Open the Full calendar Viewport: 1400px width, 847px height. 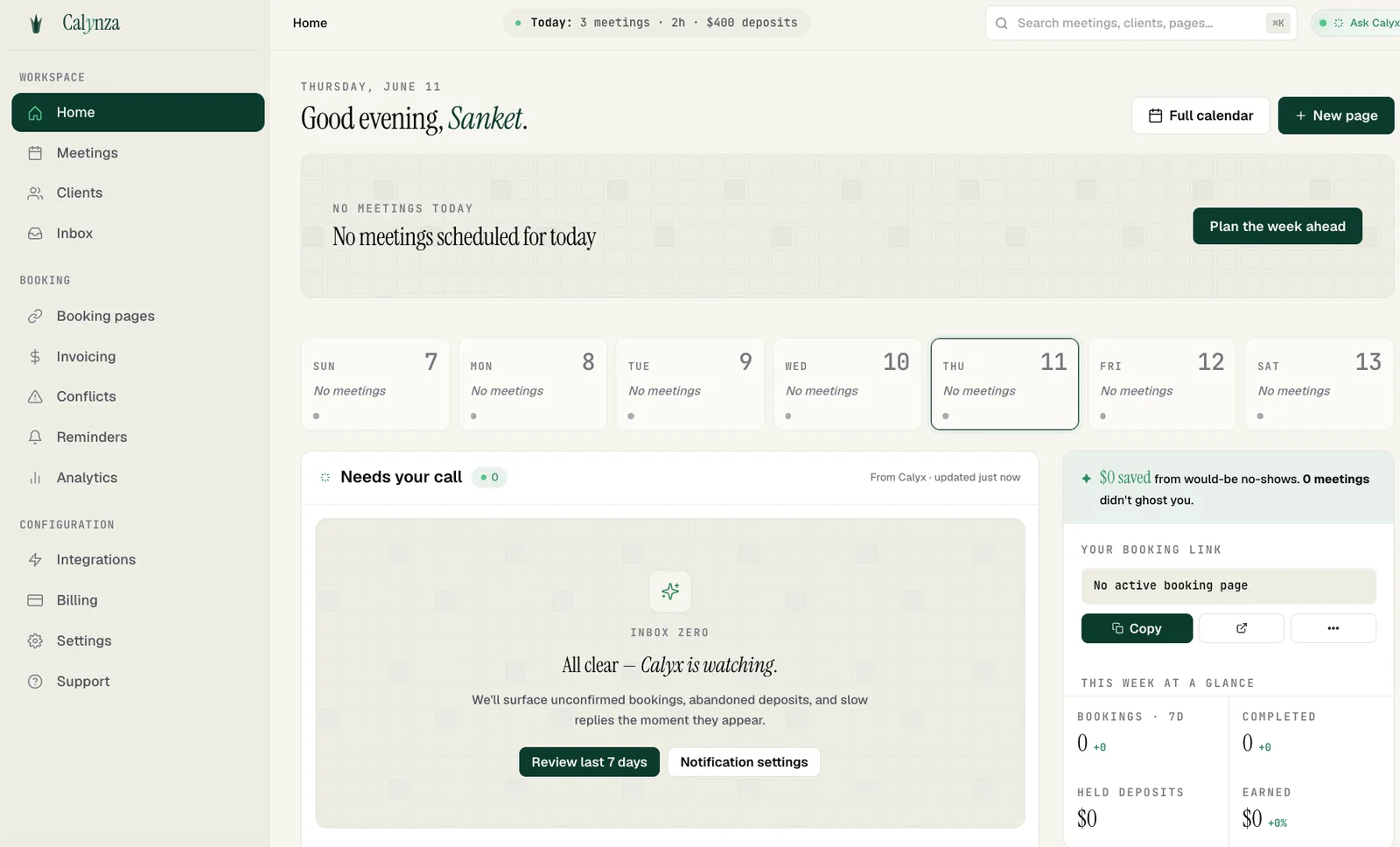1200,115
